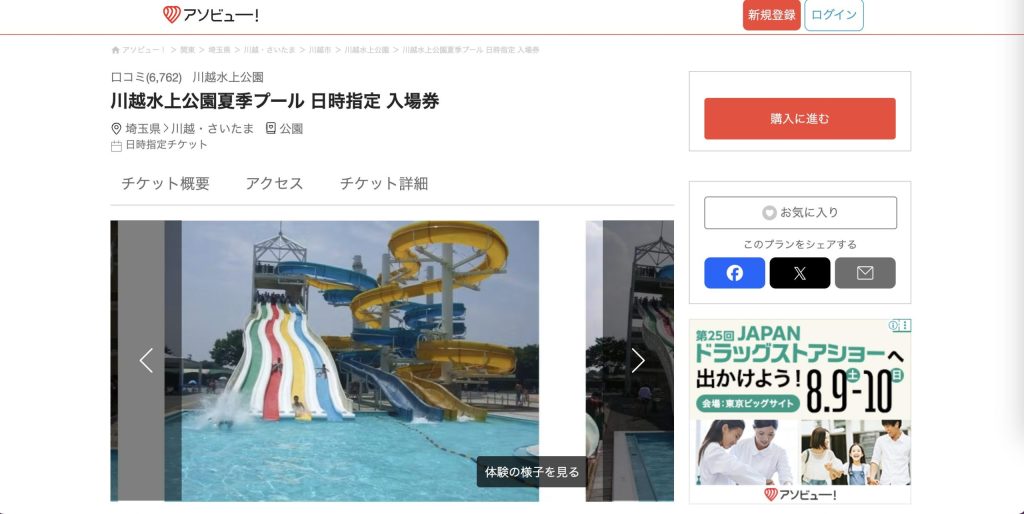Click the home icon in breadcrumb

tap(116, 50)
